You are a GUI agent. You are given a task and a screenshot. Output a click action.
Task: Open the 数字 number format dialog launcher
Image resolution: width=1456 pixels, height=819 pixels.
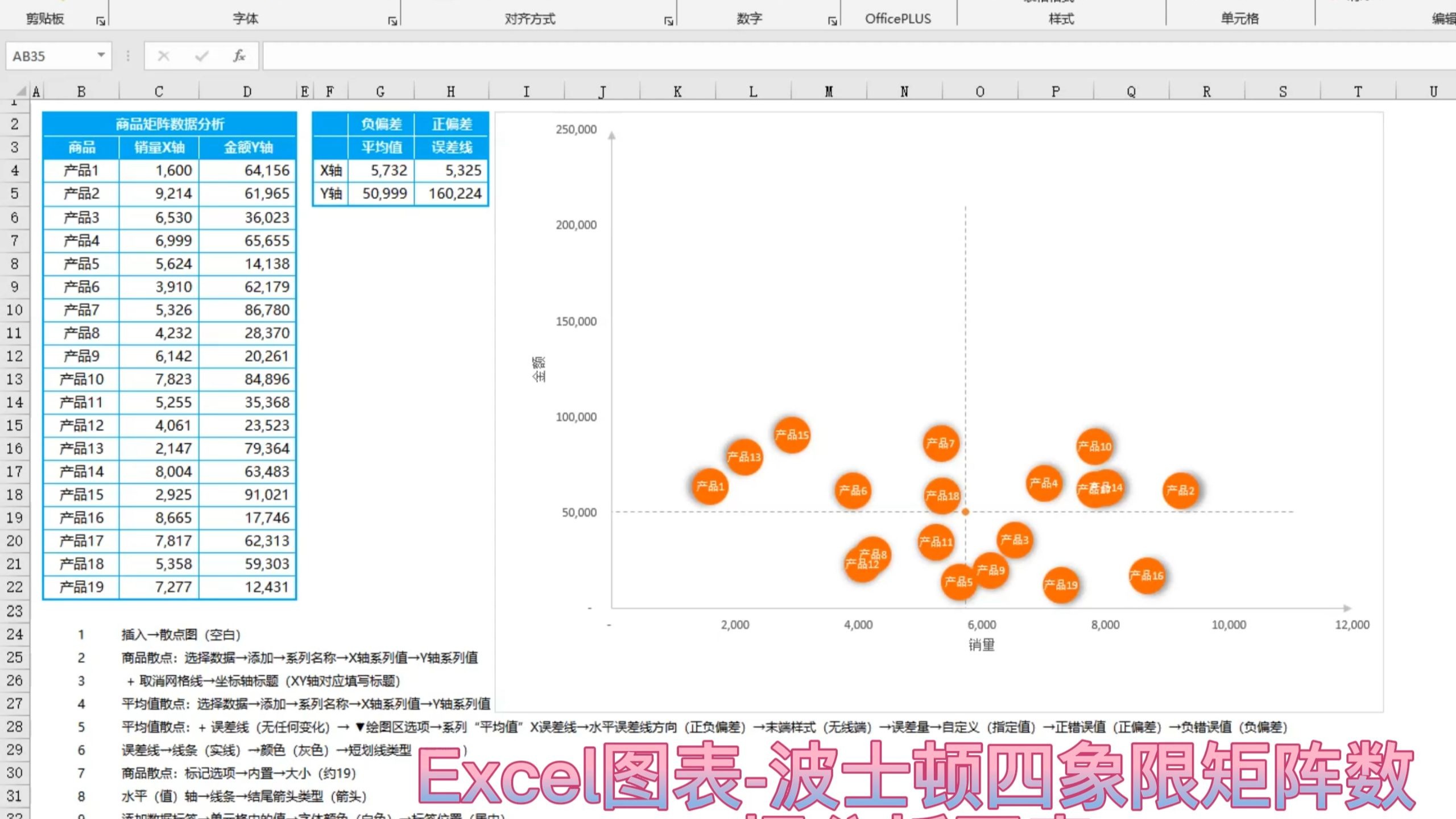pos(832,21)
